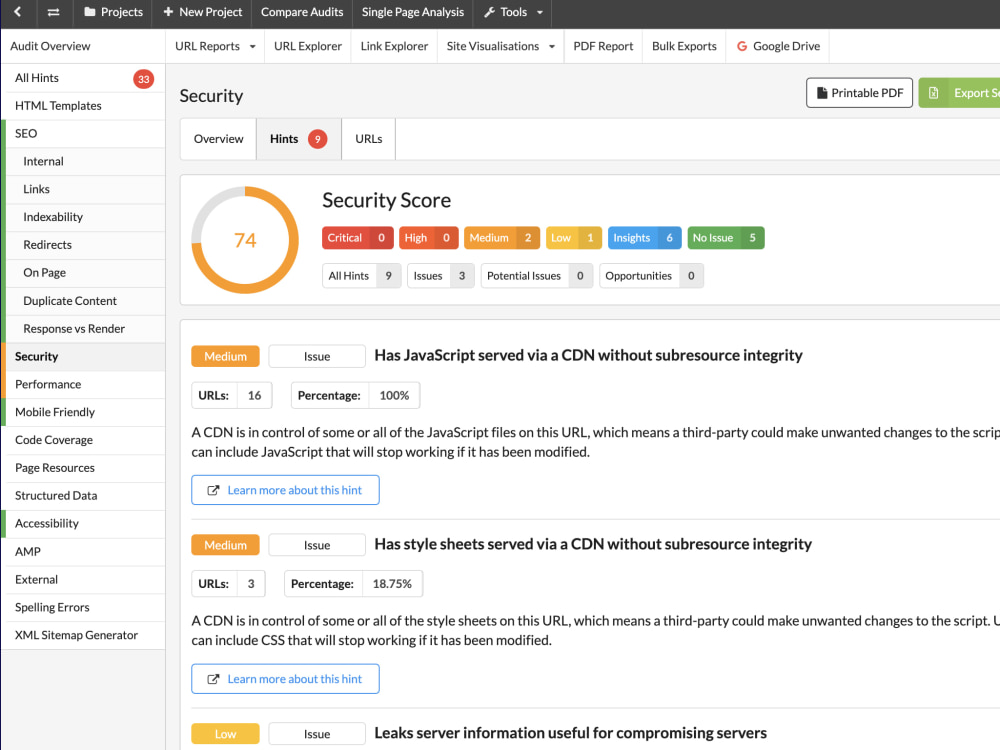Click the Security Score 74 gauge

click(245, 240)
